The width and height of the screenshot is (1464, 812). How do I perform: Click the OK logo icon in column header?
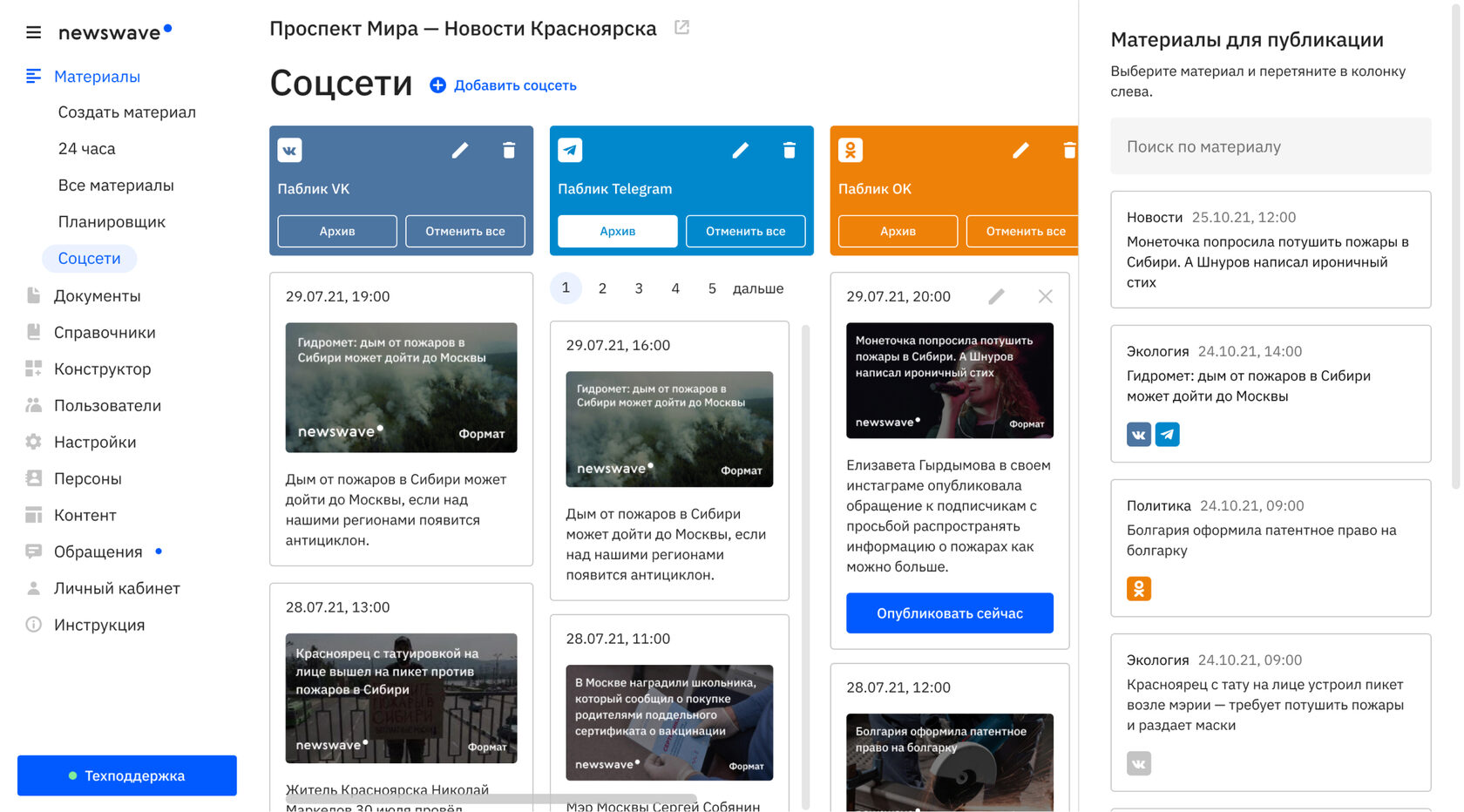(x=851, y=150)
